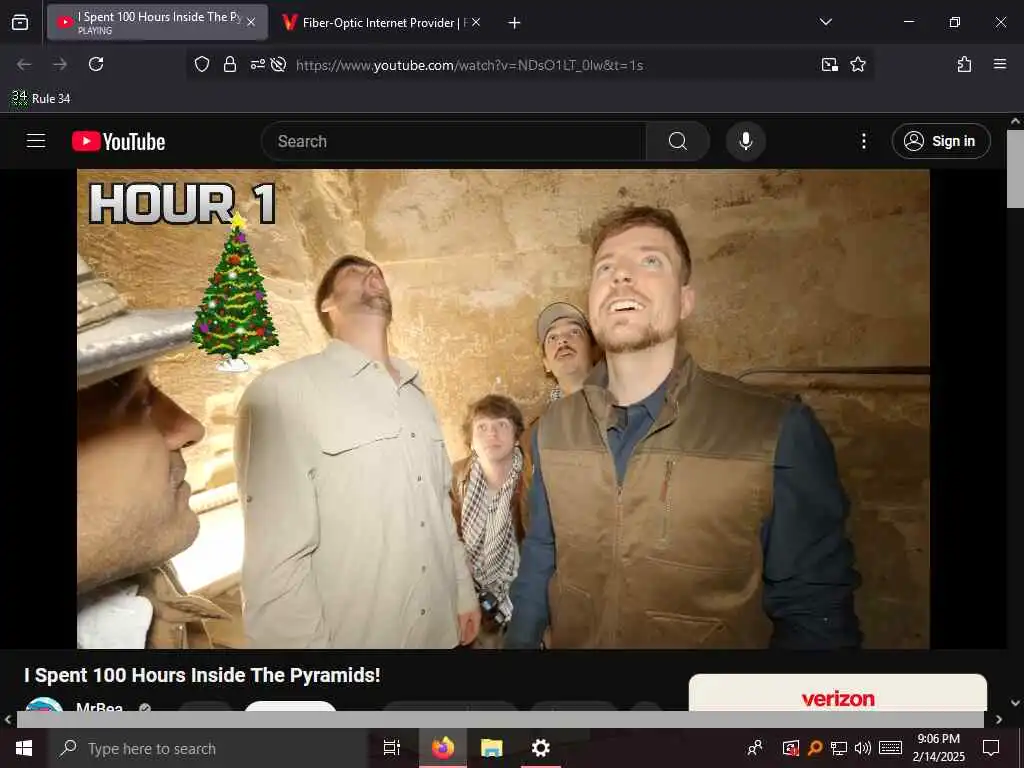The height and width of the screenshot is (768, 1024).
Task: Open the YouTube guide hamburger menu
Action: (36, 141)
